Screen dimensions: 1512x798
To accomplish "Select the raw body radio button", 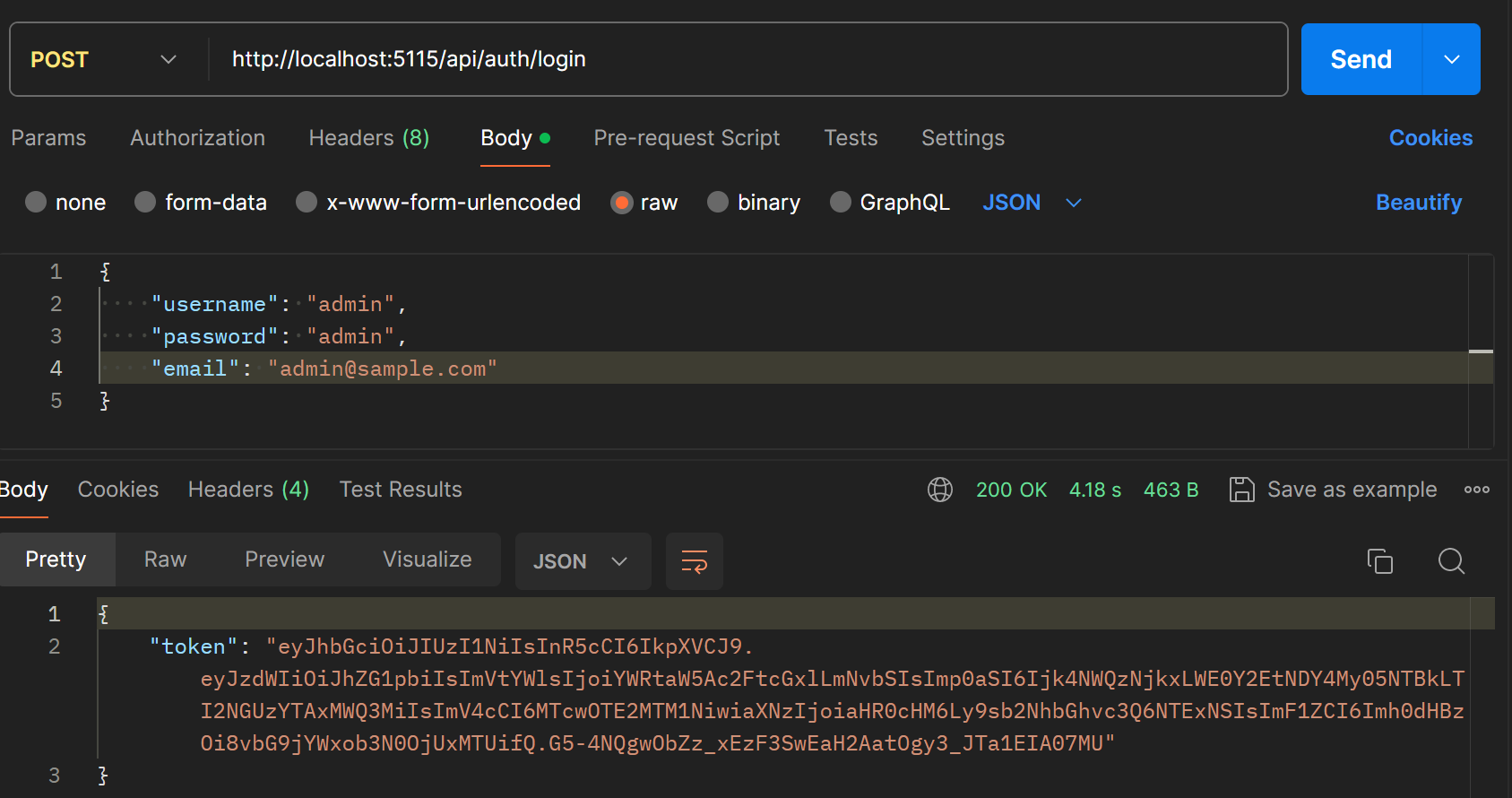I will point(621,203).
